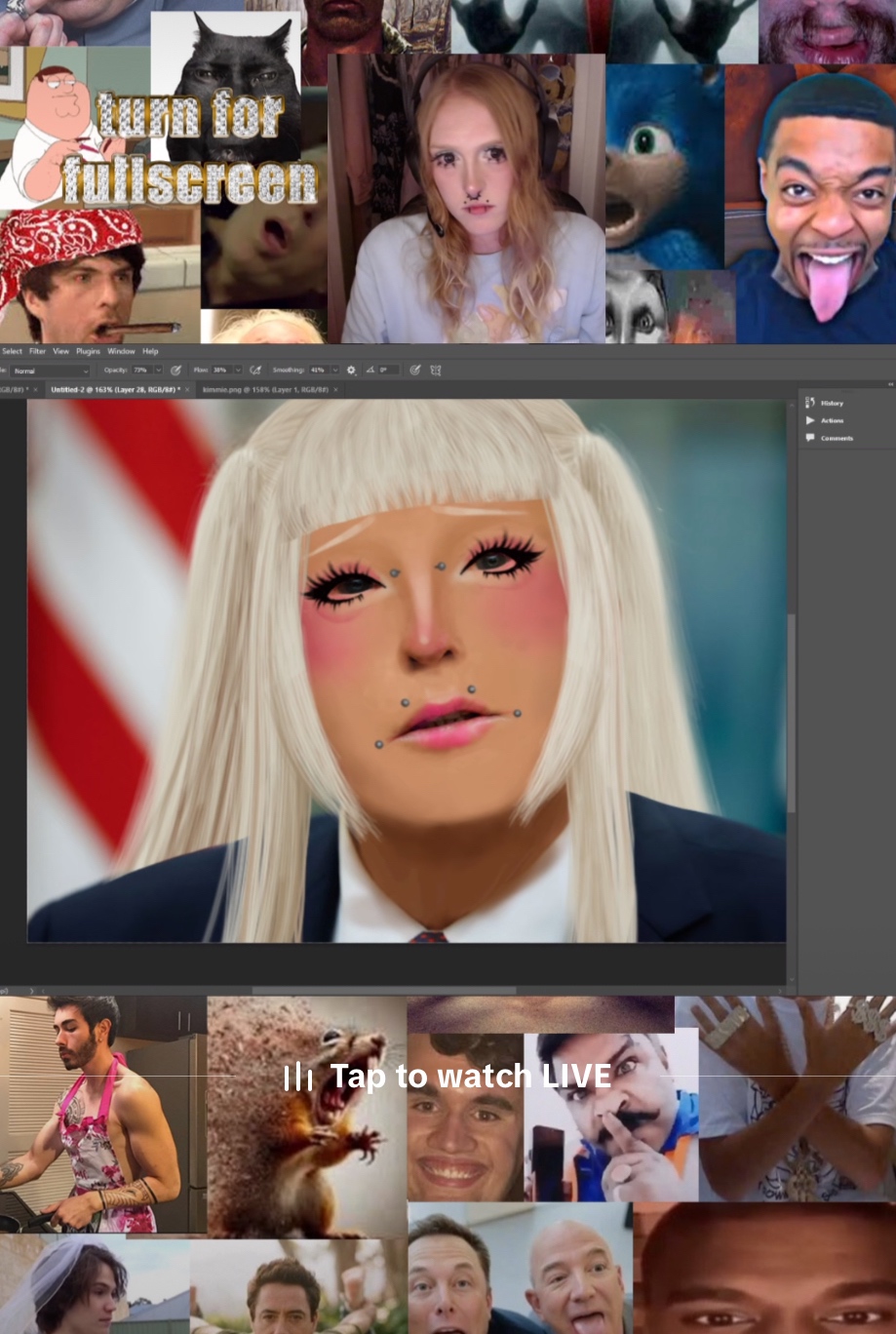Open the Comments panel icon
Viewport: 896px width, 1334px height.
[x=810, y=438]
